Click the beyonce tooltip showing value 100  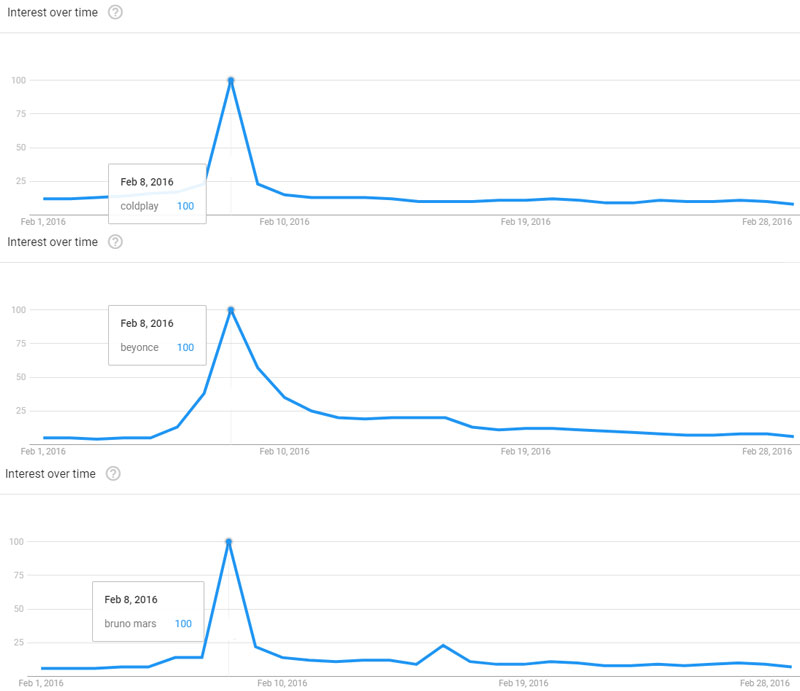tap(157, 335)
